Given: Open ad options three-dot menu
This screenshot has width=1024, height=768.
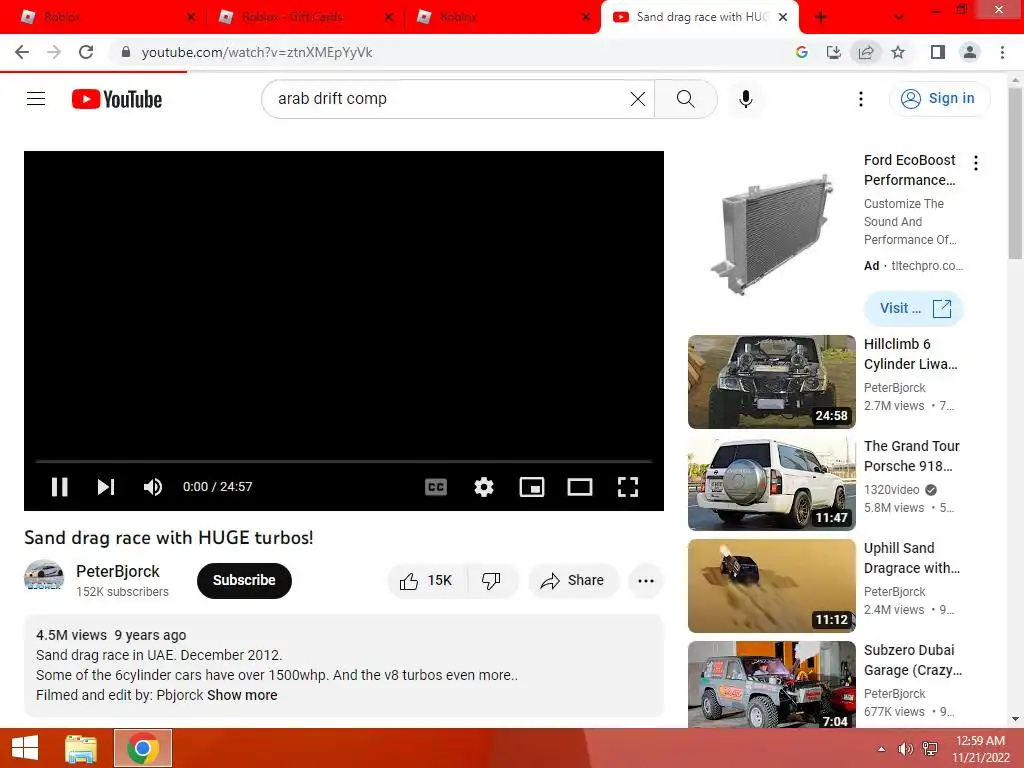Looking at the screenshot, I should (x=976, y=163).
